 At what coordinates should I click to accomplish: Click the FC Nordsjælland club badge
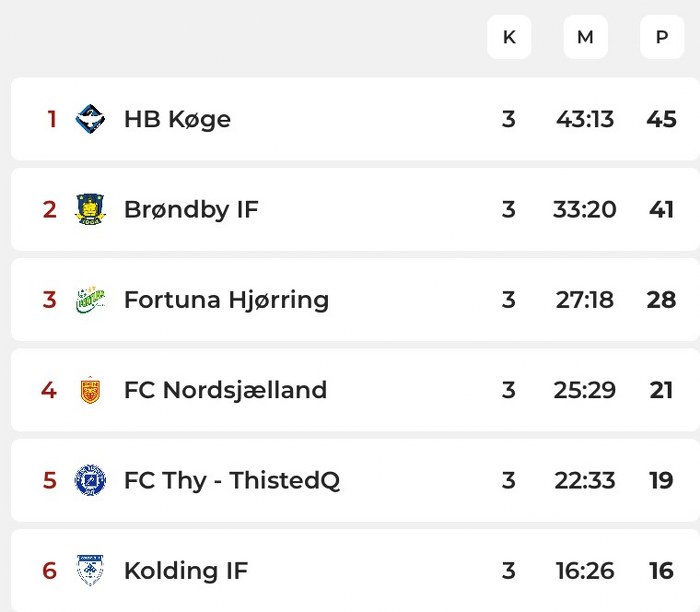[90, 390]
